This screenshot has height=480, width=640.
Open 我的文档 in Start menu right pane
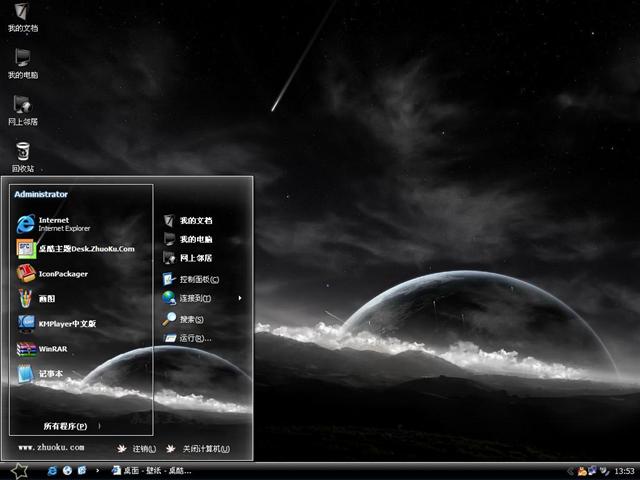pos(188,220)
